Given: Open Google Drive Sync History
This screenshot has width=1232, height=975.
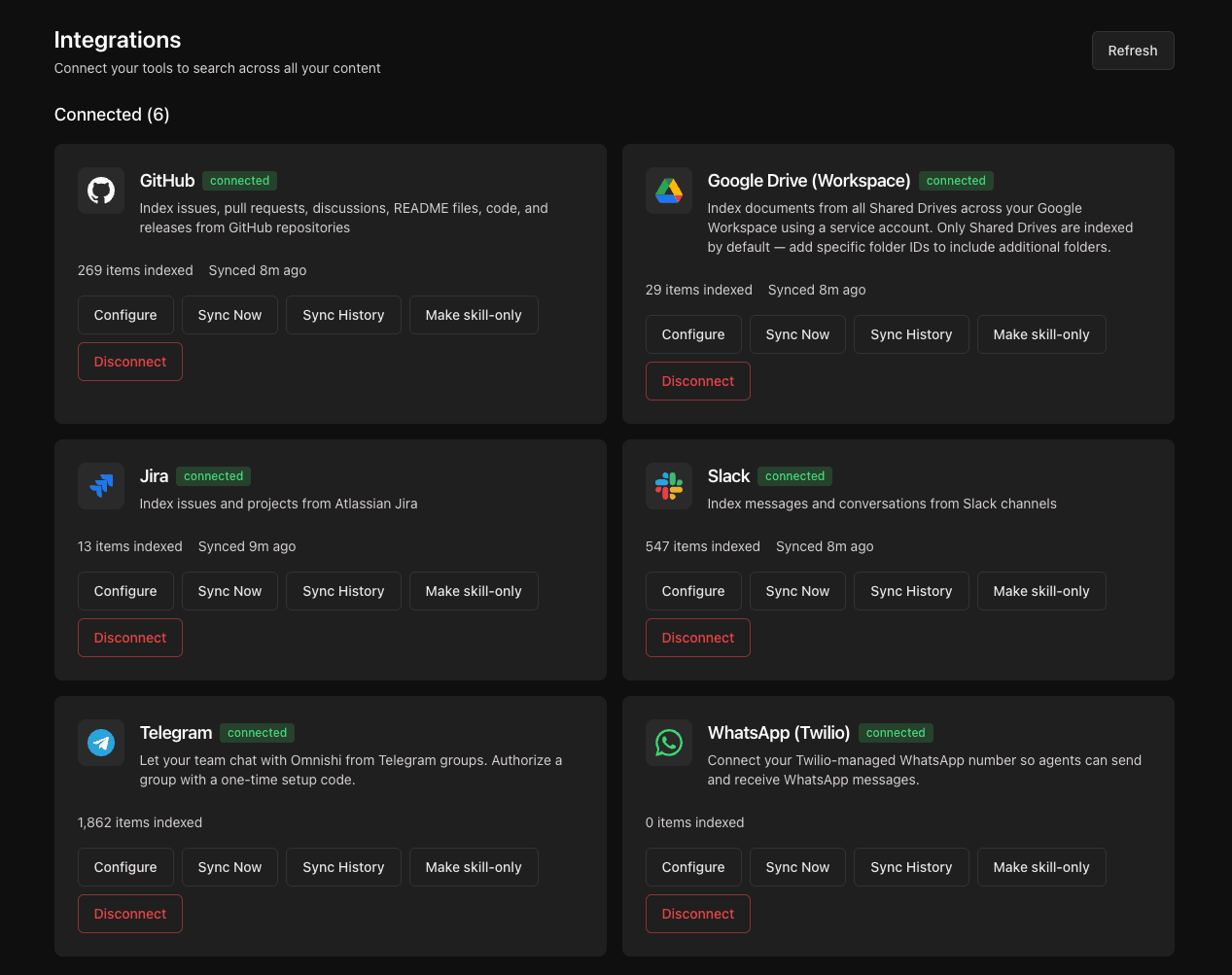Looking at the screenshot, I should click(x=911, y=334).
